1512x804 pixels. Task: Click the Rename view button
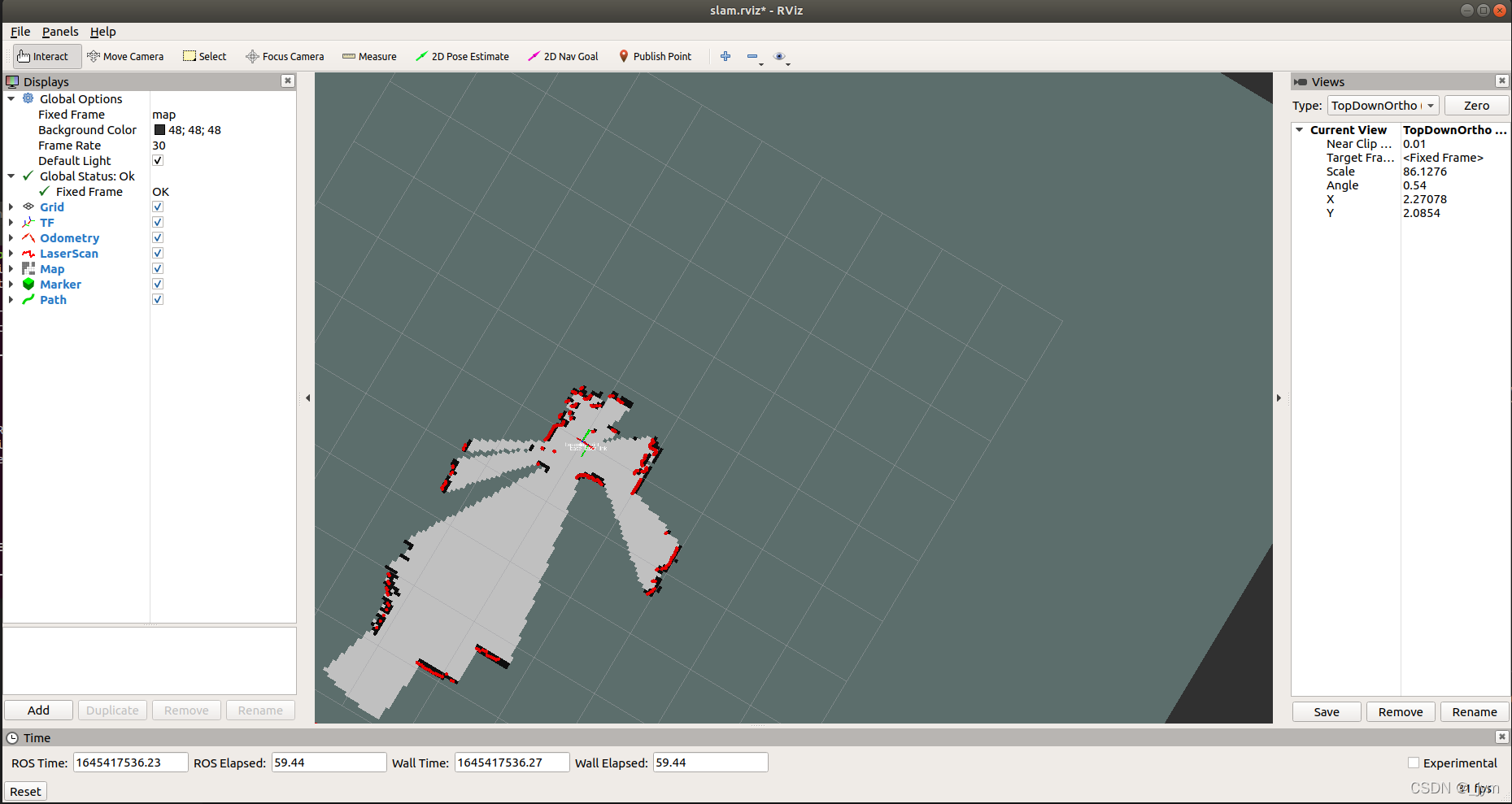1475,711
